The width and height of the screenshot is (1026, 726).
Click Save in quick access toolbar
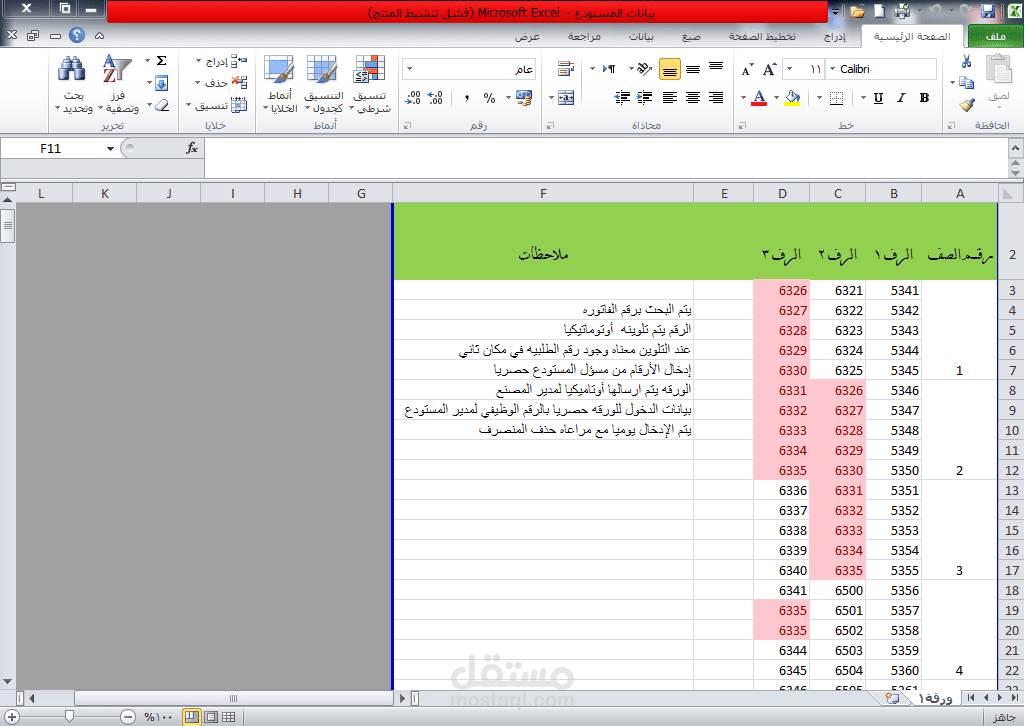pos(988,11)
